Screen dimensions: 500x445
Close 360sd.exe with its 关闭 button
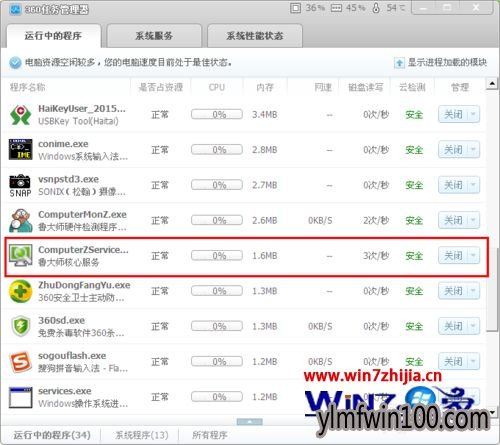pyautogui.click(x=453, y=326)
